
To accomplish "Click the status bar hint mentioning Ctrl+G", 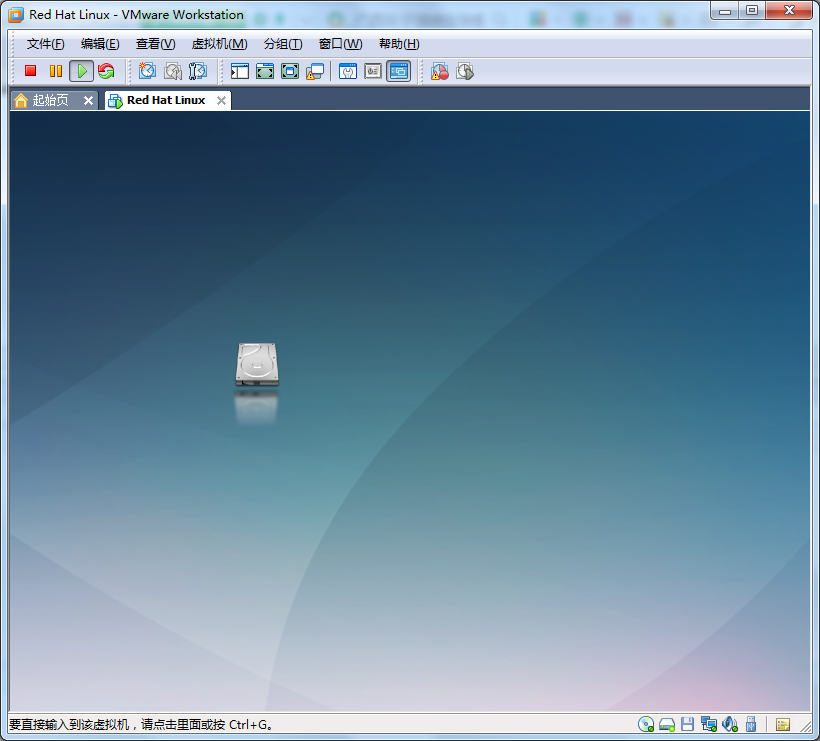I will (141, 725).
